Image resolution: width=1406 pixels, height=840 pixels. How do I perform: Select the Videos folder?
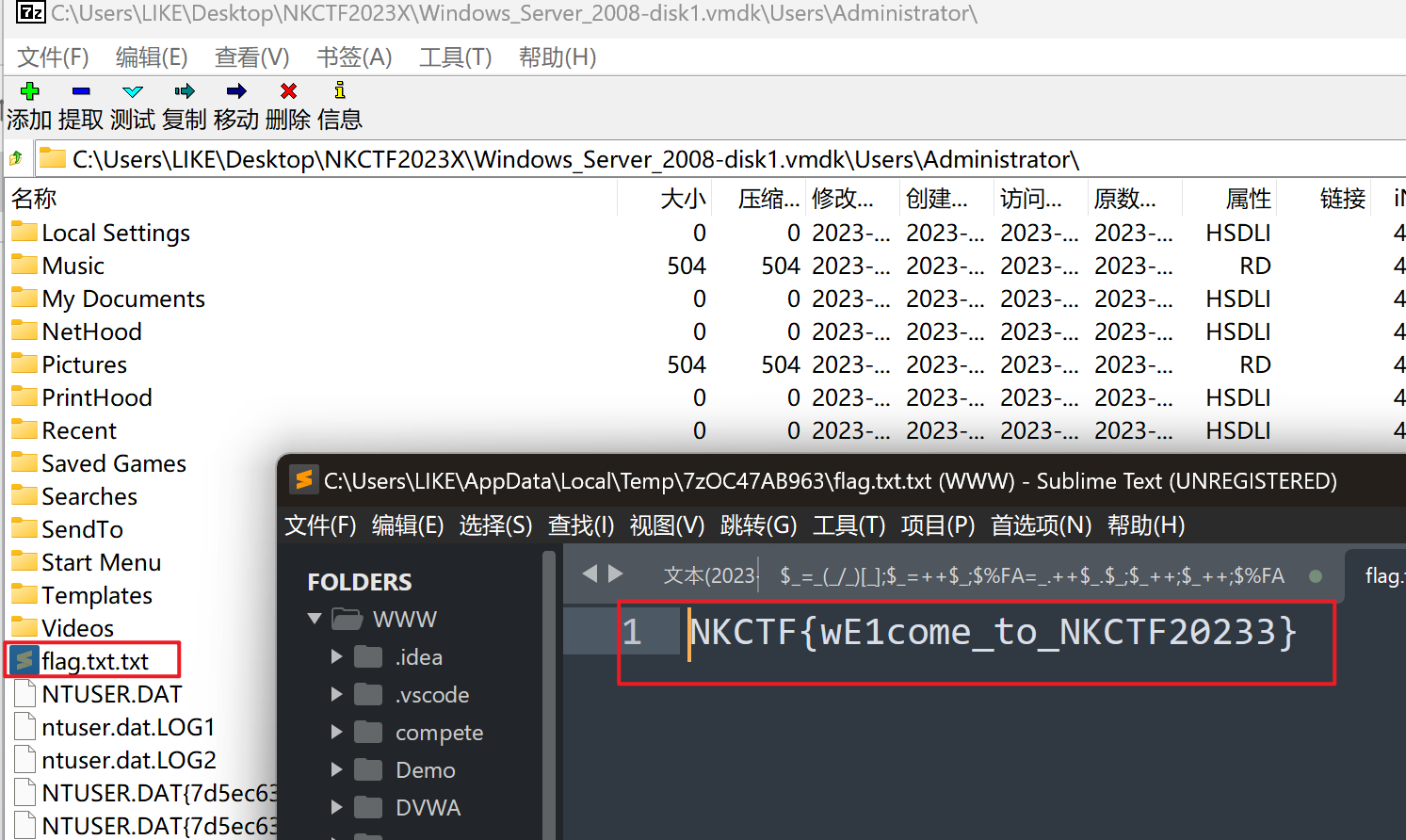point(77,628)
